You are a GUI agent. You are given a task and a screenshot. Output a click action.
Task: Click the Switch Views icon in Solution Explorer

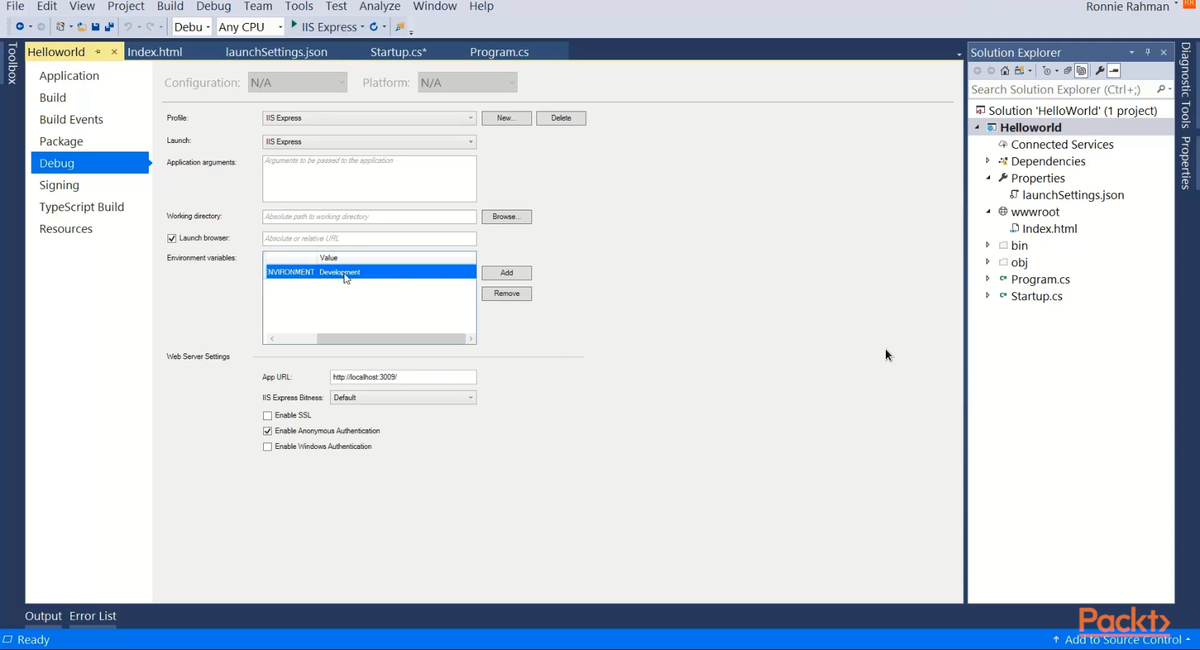coord(1018,71)
